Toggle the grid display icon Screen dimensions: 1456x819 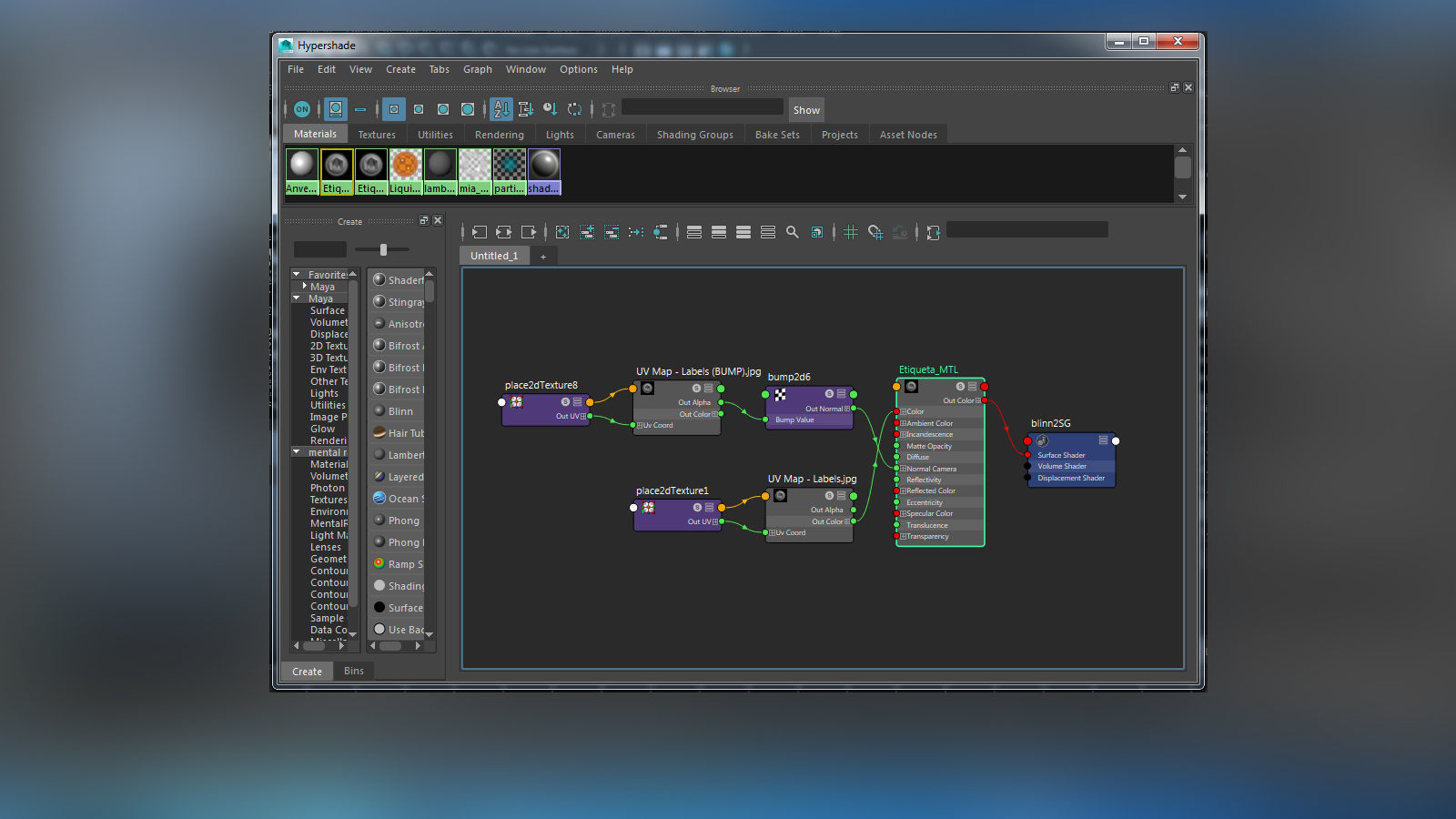click(851, 232)
